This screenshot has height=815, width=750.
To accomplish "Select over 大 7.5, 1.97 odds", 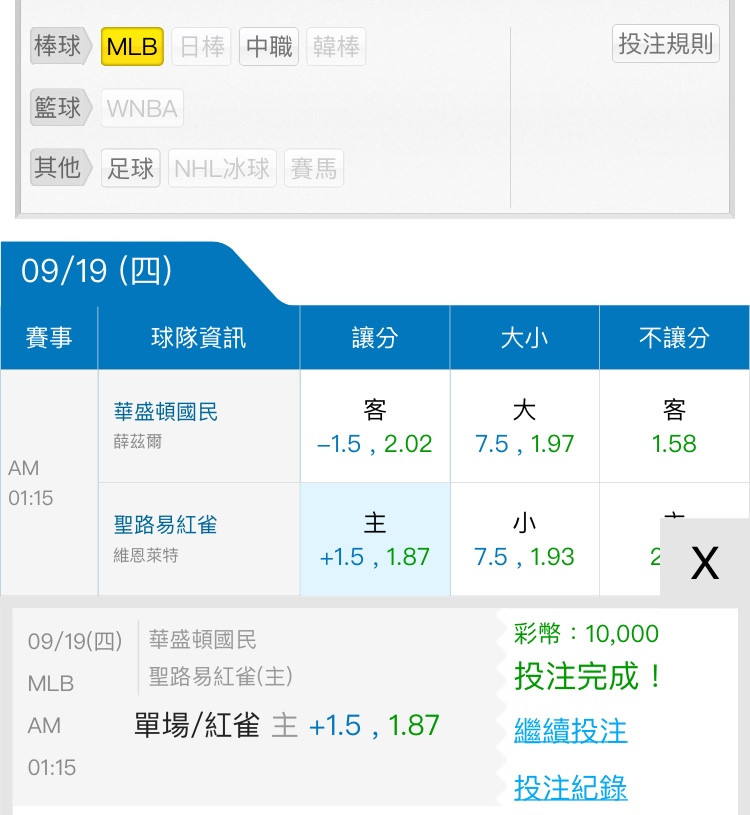I will point(524,426).
